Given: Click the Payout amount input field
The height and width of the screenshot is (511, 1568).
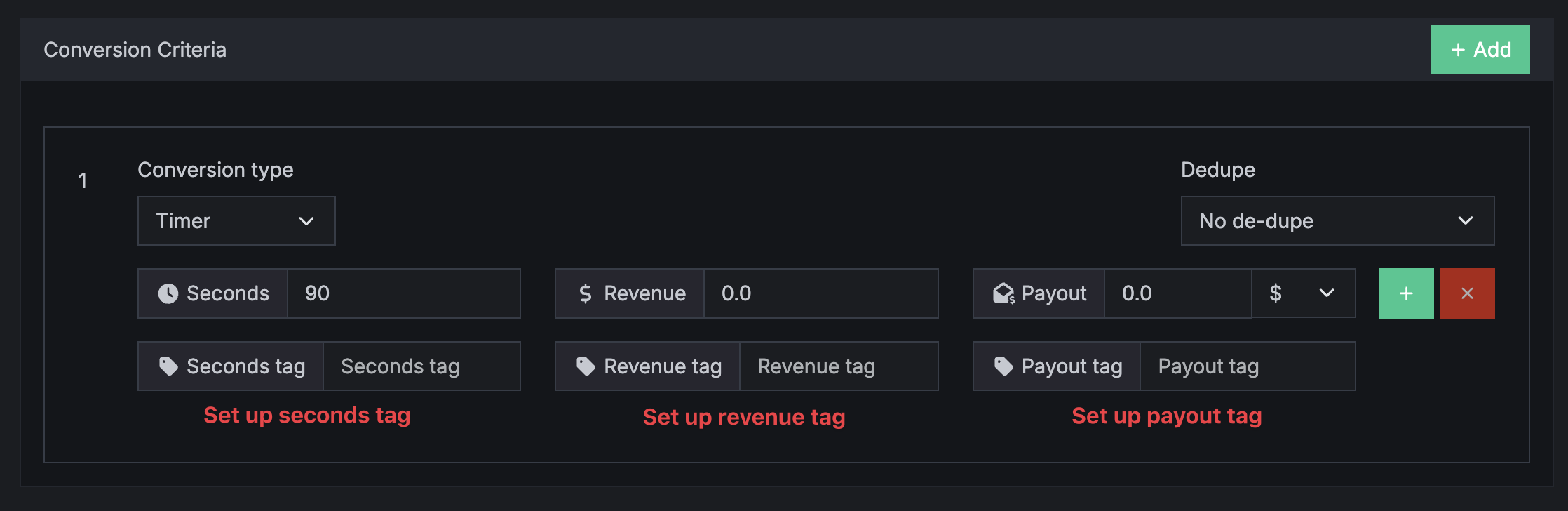Looking at the screenshot, I should (x=1178, y=293).
